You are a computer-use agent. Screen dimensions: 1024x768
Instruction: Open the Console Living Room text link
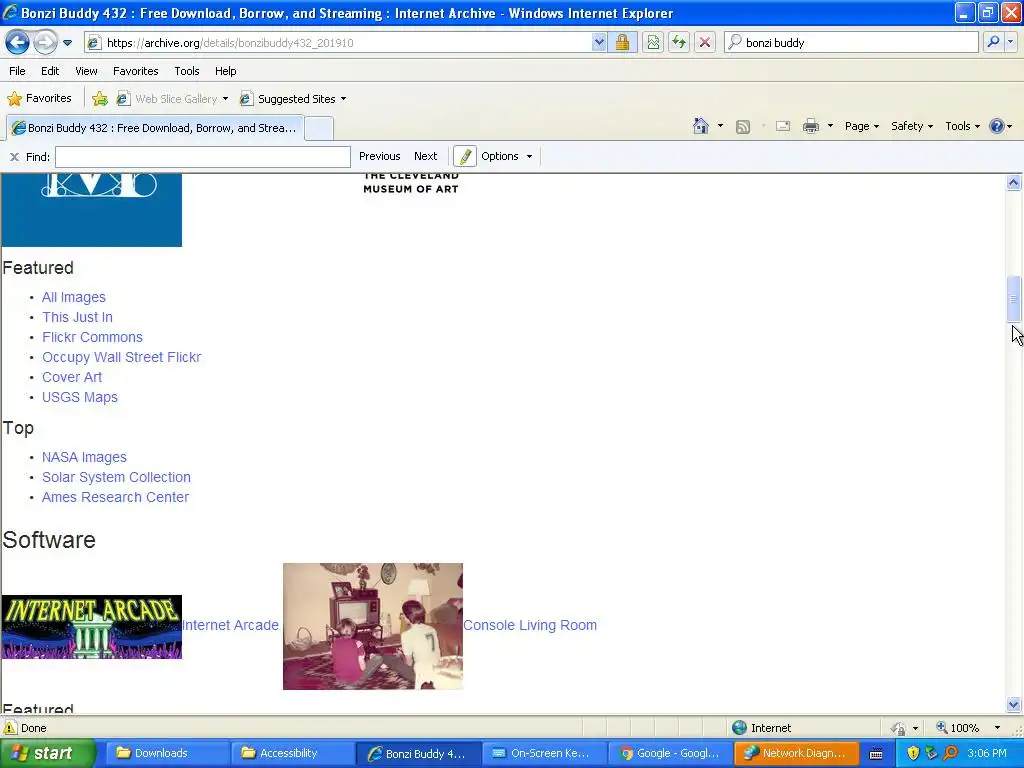[x=530, y=625]
